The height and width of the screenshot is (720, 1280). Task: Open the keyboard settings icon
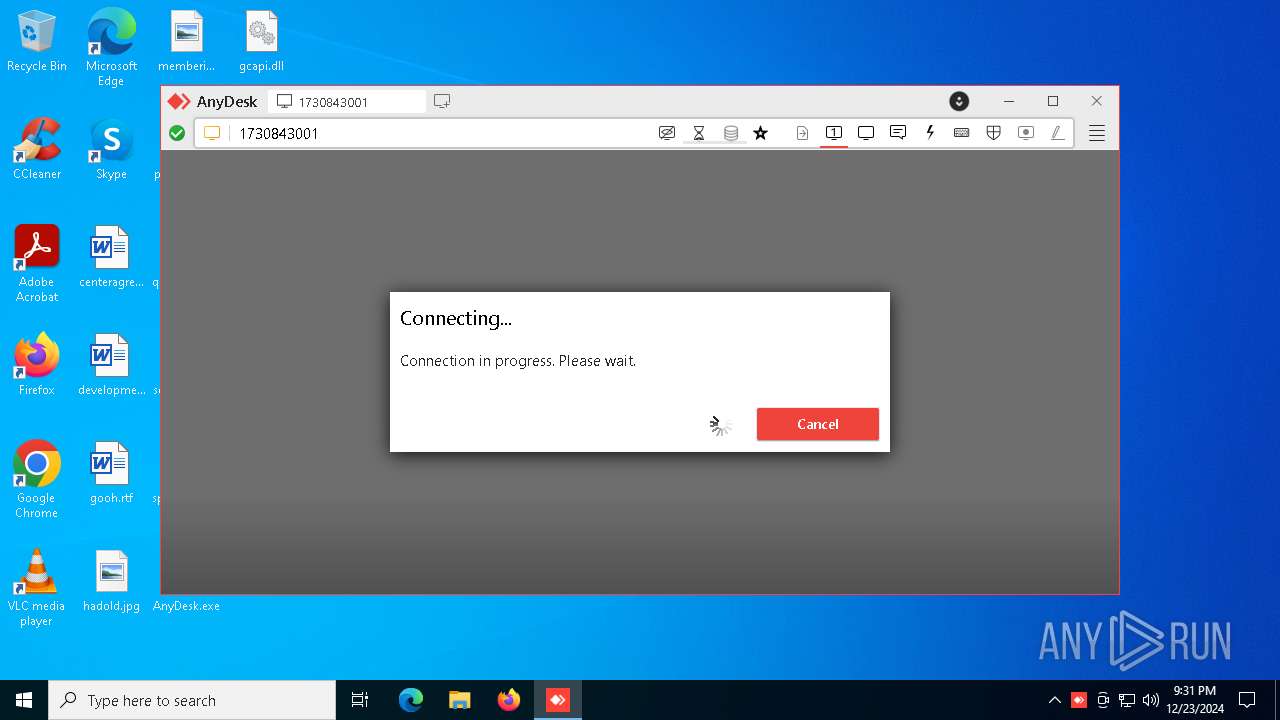[x=962, y=133]
